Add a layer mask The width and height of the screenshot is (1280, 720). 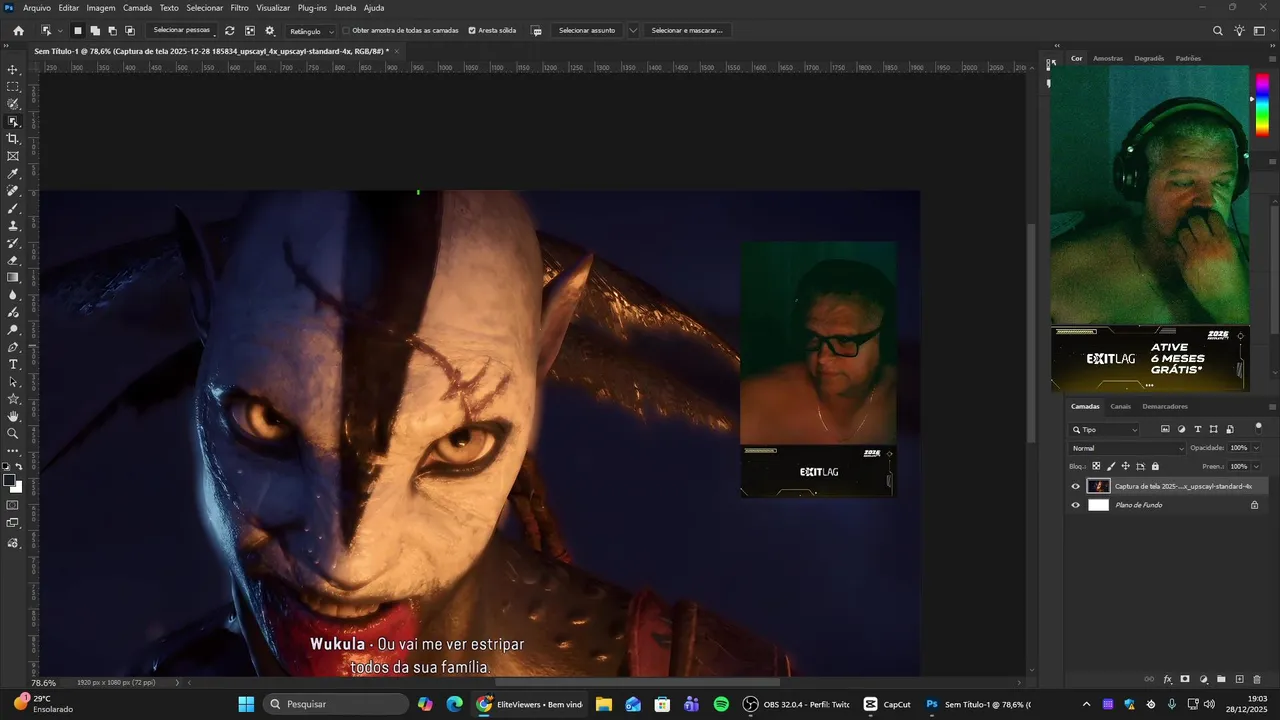(1185, 679)
